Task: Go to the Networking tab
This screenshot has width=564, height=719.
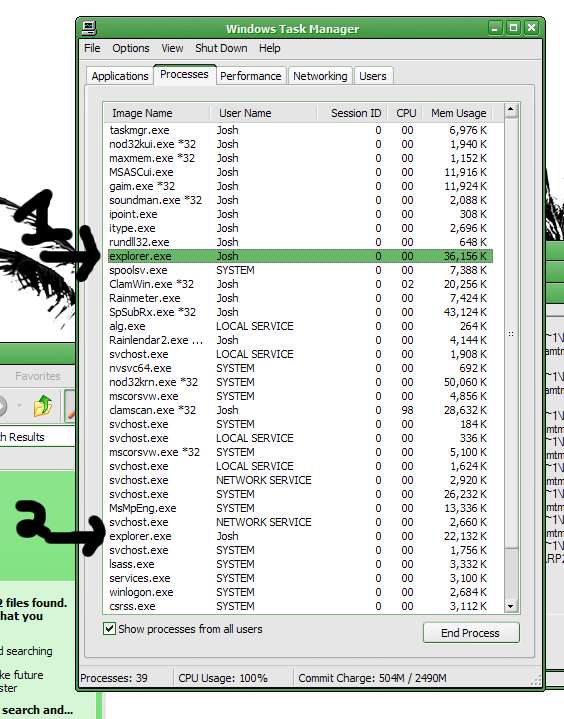Action: click(x=320, y=76)
